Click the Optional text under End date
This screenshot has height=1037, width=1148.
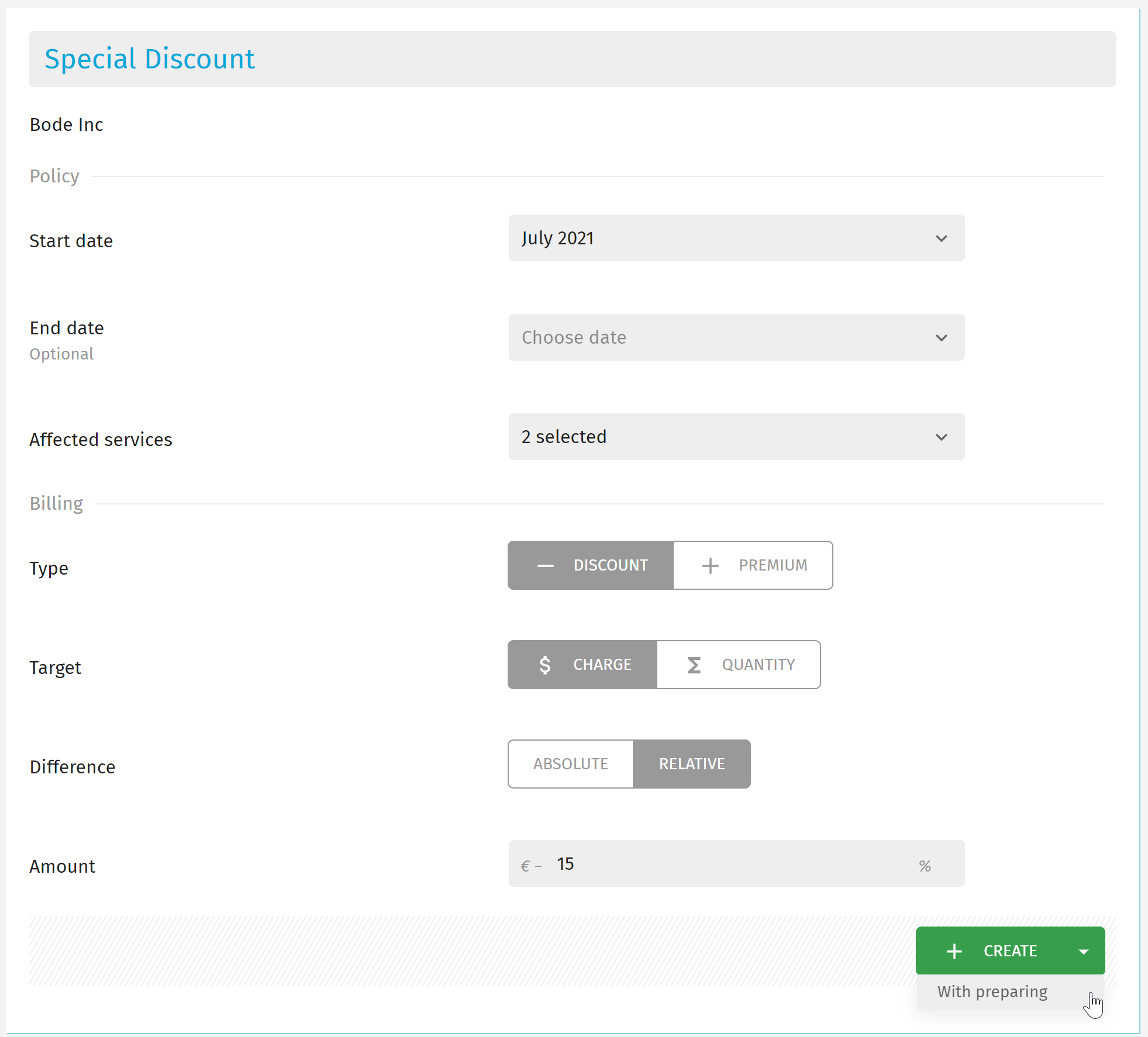click(x=61, y=354)
